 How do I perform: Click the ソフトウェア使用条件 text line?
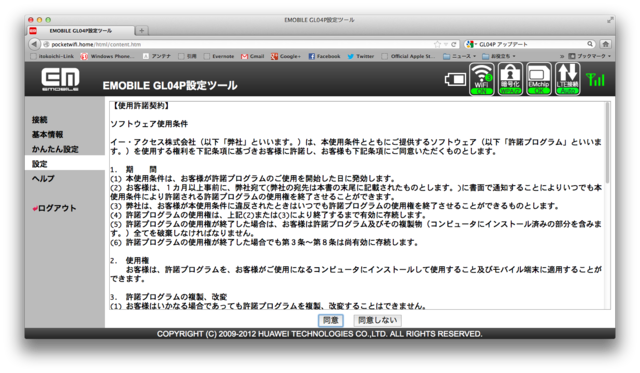click(x=149, y=124)
